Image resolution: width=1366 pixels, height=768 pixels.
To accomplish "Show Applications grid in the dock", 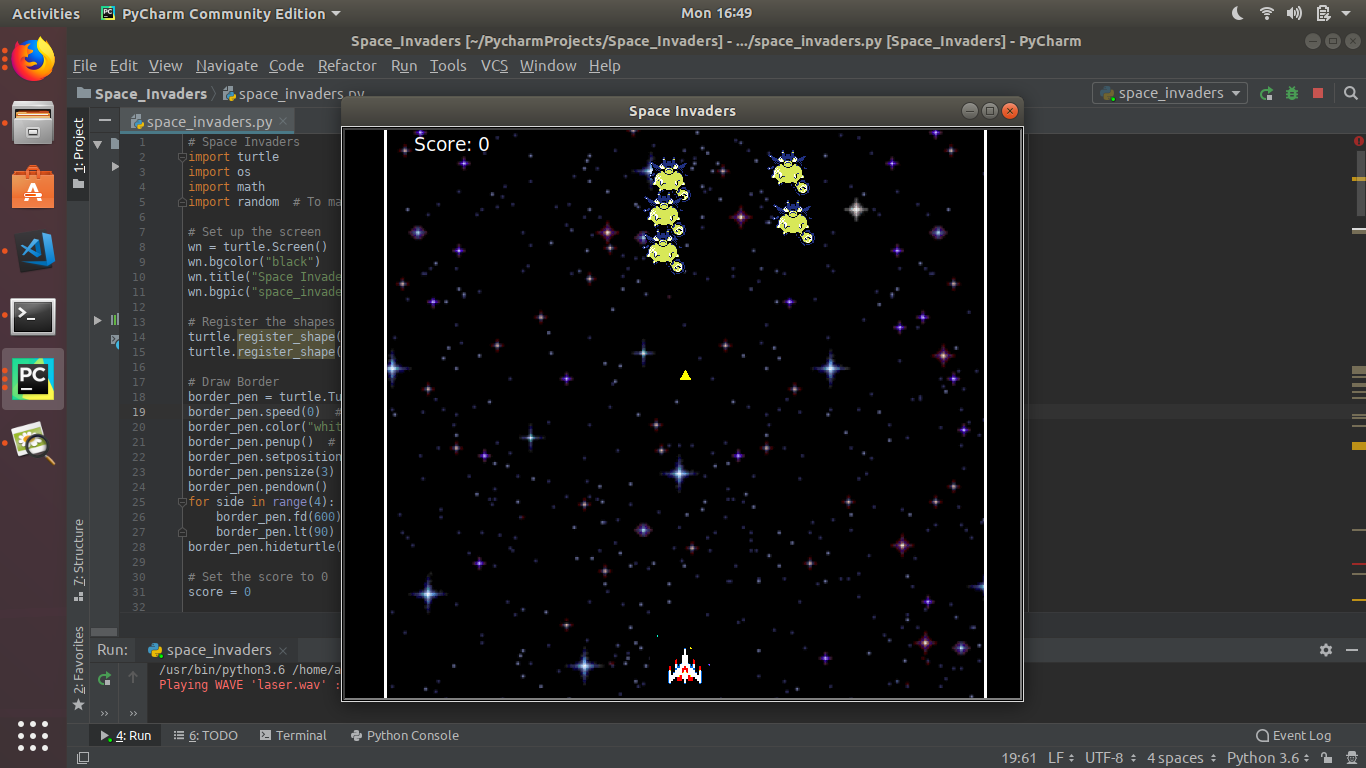I will coord(33,735).
